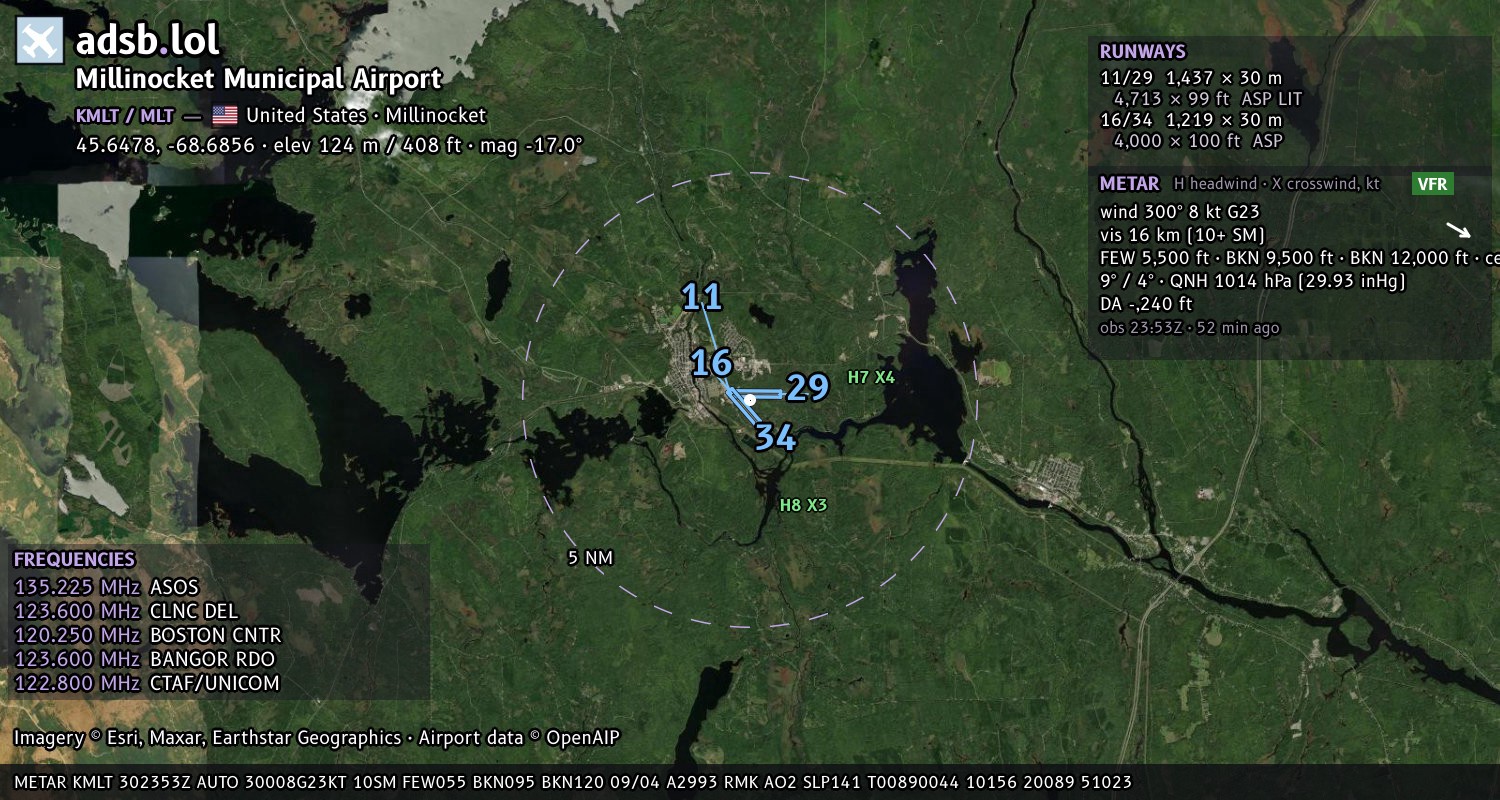
Task: Click the BANGOR RDO frequency row
Action: click(x=144, y=659)
